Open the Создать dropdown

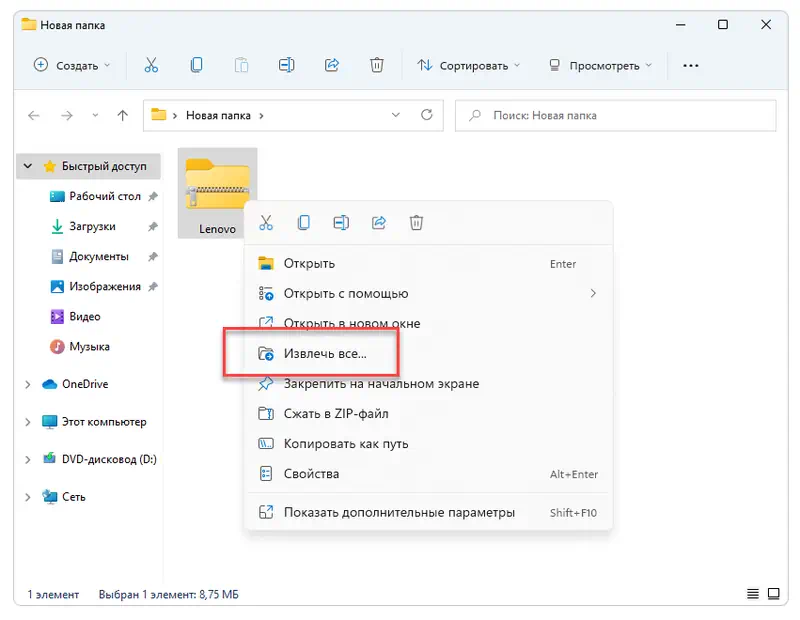click(72, 65)
